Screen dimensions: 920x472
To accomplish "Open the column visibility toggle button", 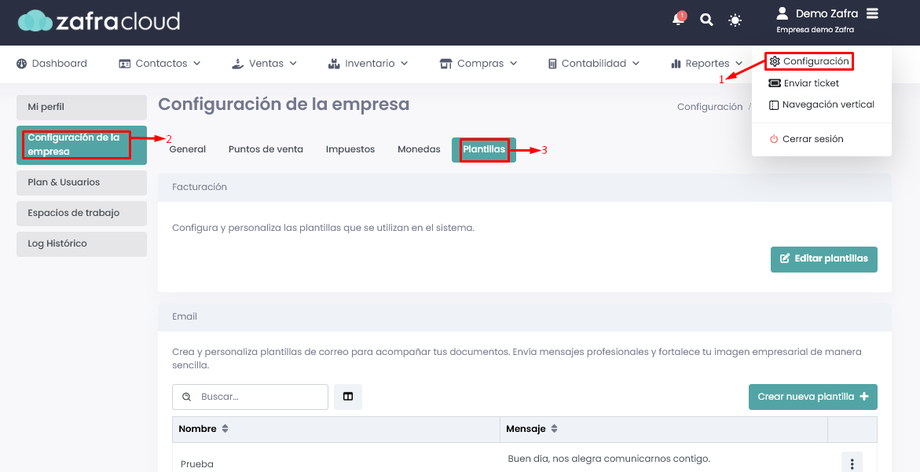I will point(348,397).
